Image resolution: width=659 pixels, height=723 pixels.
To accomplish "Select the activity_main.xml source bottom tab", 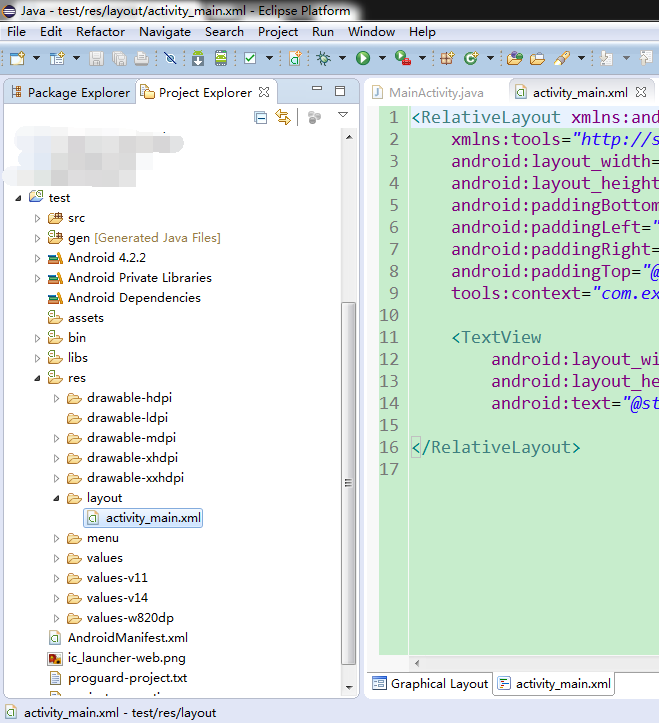I will (554, 684).
